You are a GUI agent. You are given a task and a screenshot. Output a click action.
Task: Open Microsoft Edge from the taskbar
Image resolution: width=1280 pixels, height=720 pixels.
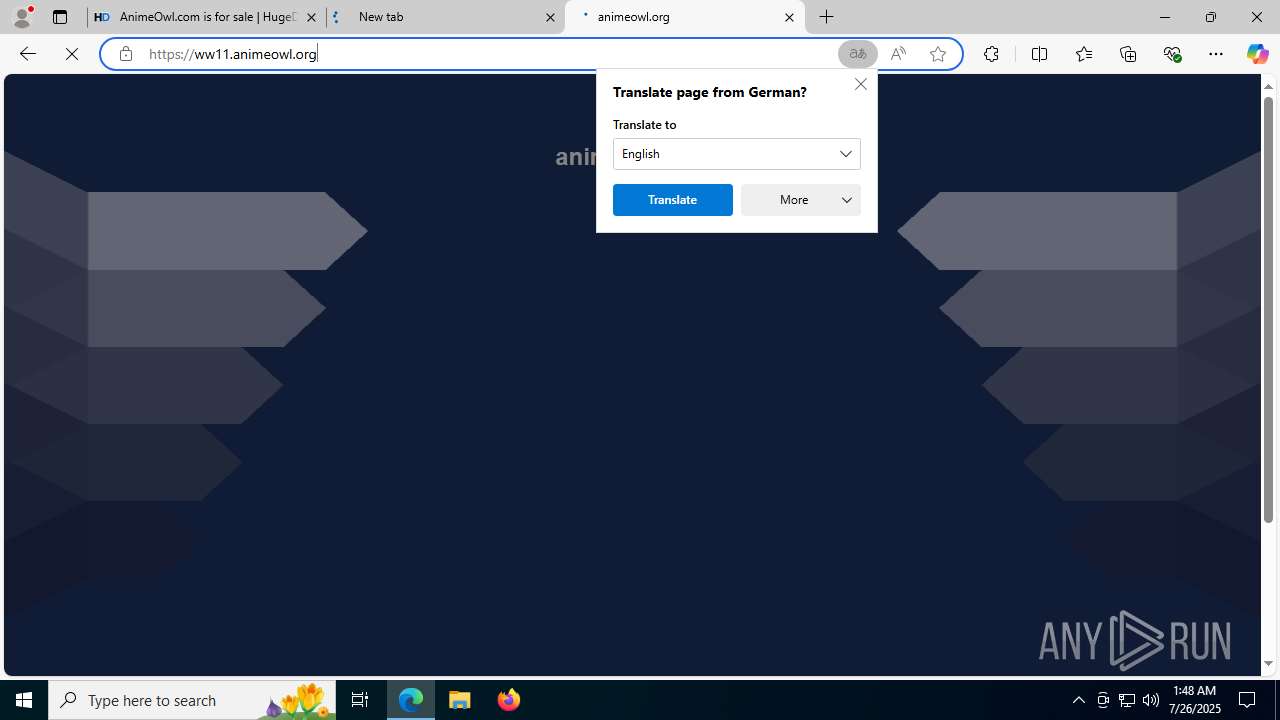[411, 700]
